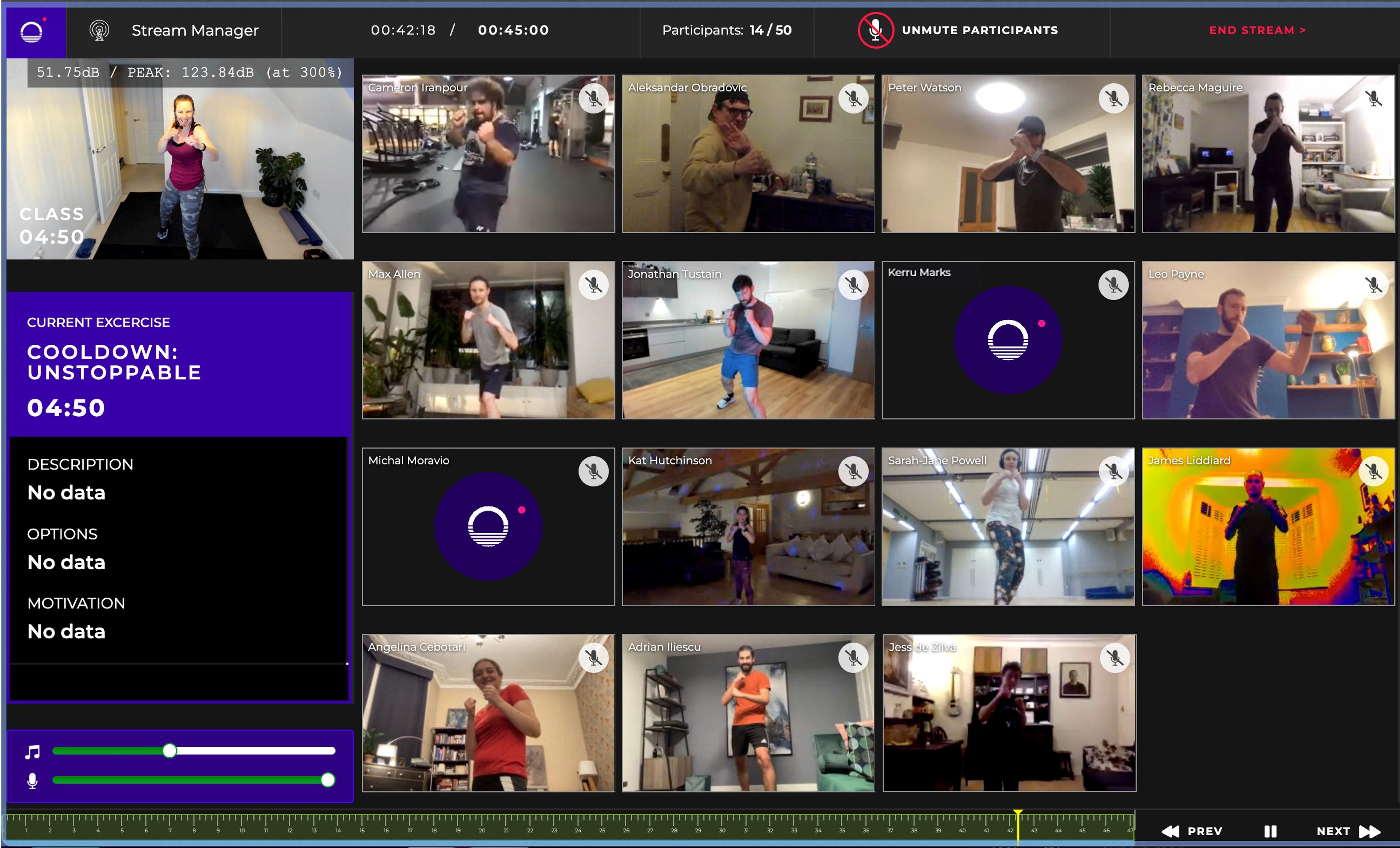This screenshot has height=848, width=1400.
Task: Click minute 20 on the timeline
Action: tap(482, 830)
